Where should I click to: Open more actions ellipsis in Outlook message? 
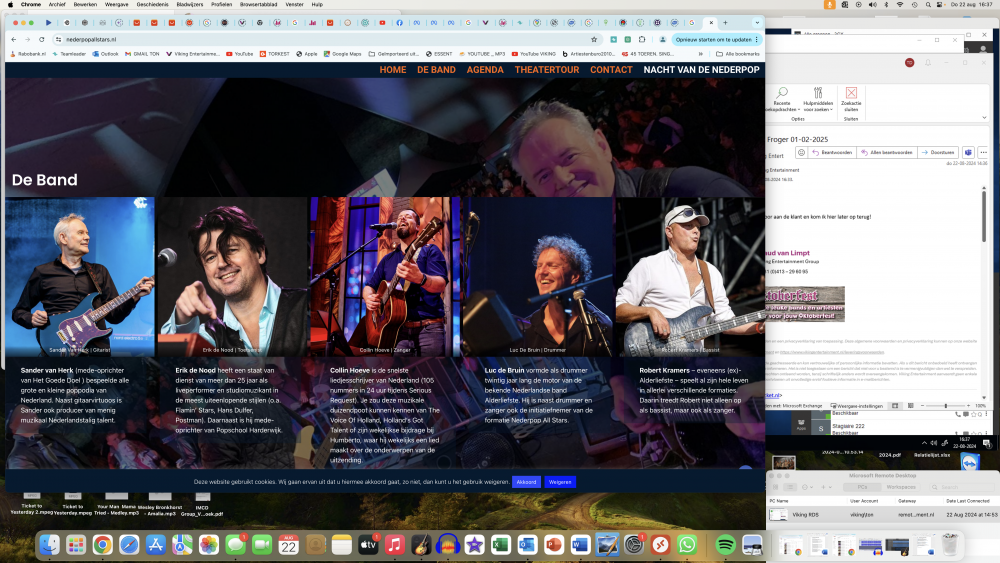click(983, 153)
